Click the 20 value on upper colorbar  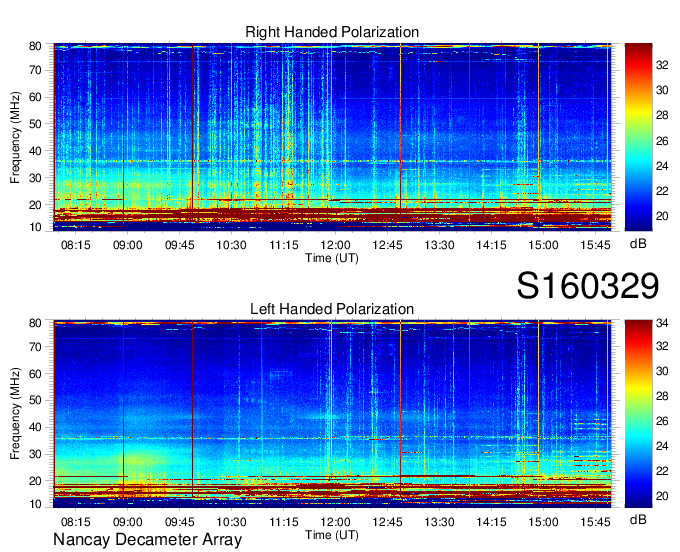coord(662,216)
